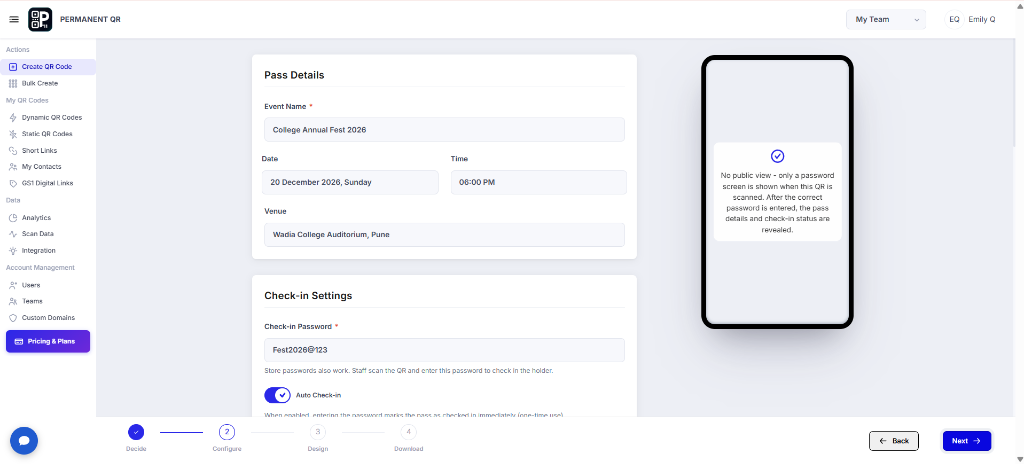Click the Create QR Code icon
This screenshot has width=1024, height=464.
coord(13,67)
